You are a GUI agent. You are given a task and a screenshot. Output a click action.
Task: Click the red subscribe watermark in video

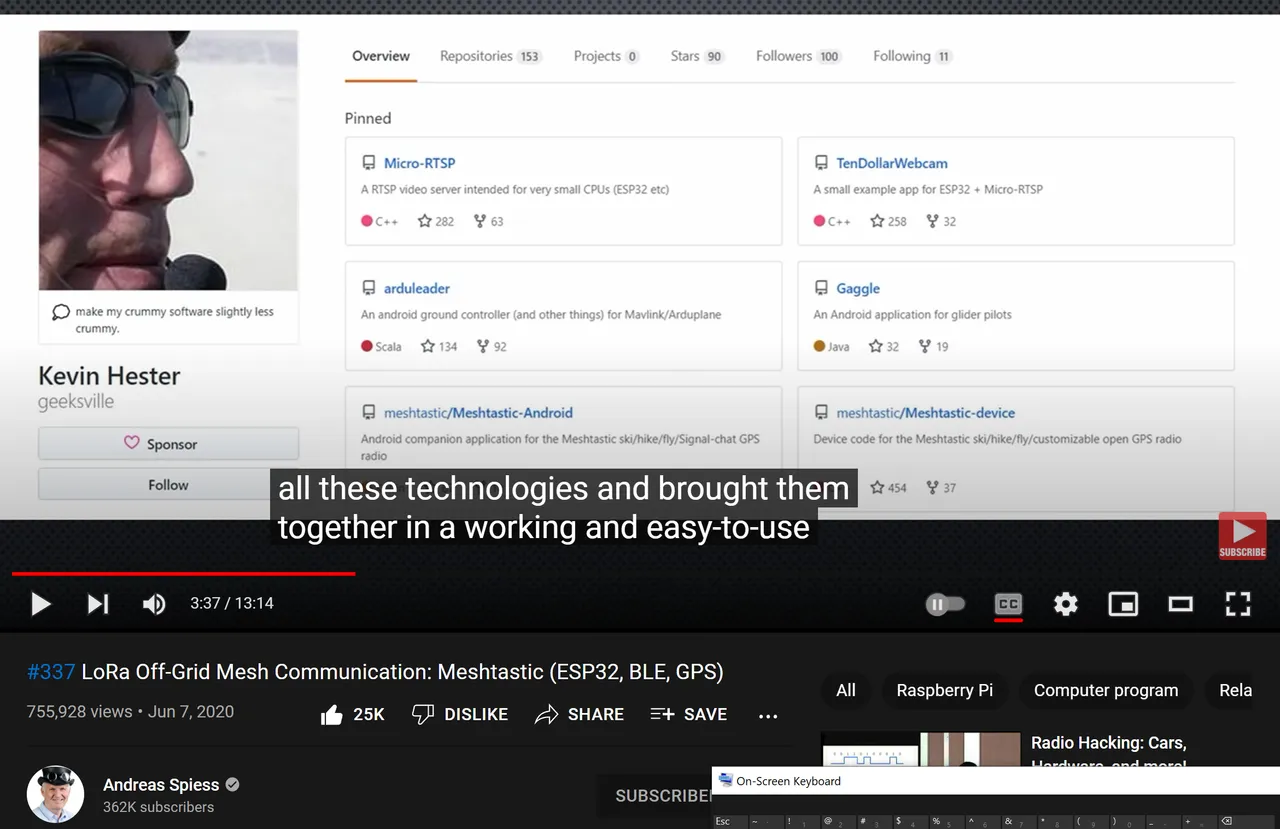(x=1242, y=535)
